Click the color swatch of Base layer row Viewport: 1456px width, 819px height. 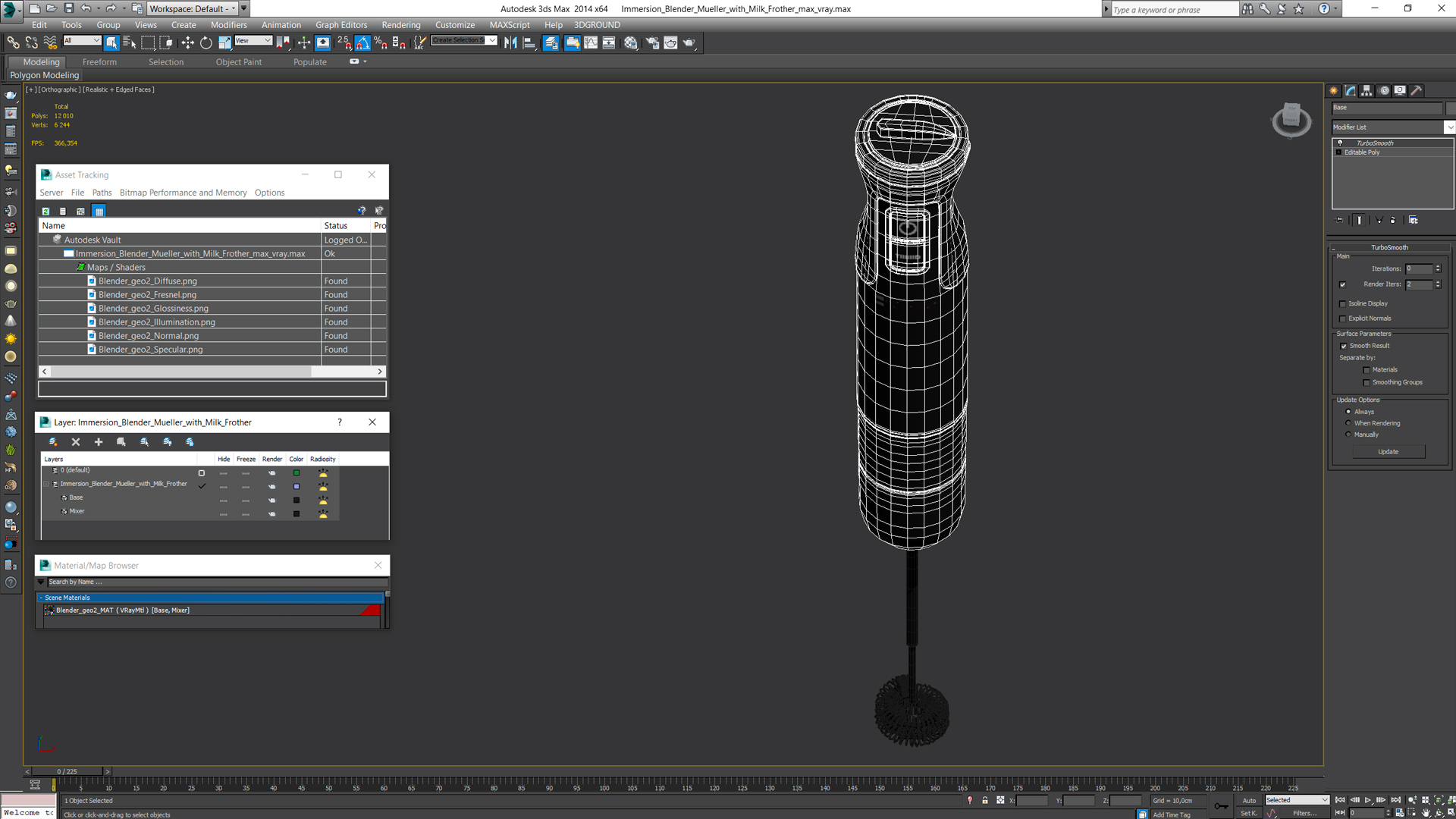coord(297,500)
